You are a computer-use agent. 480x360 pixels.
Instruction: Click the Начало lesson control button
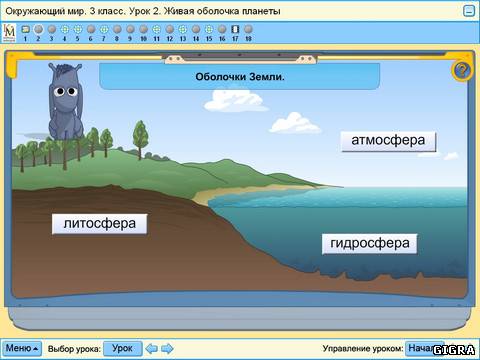[x=424, y=349]
